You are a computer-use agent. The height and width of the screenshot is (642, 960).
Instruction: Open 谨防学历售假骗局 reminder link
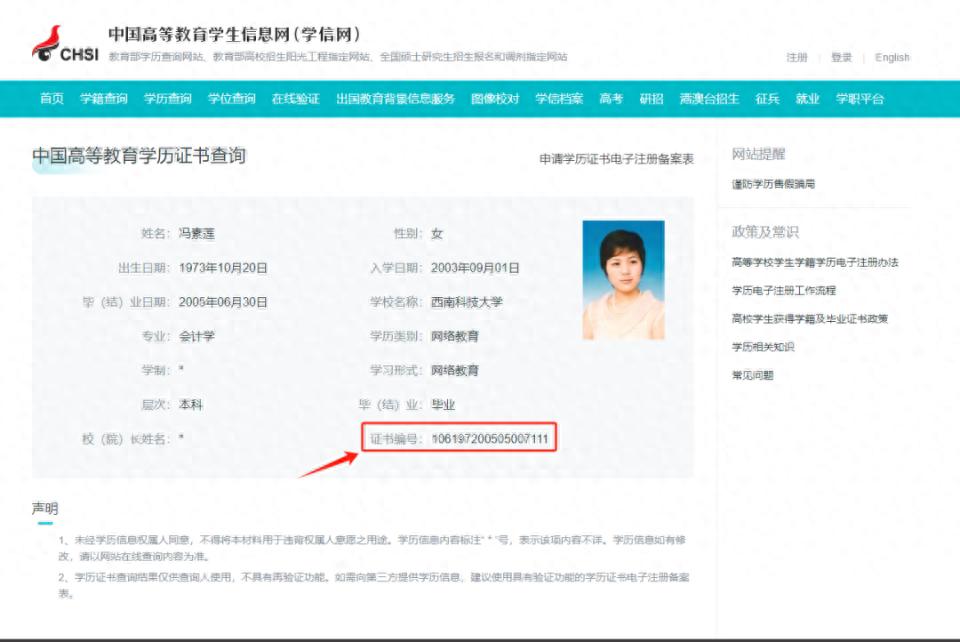click(x=773, y=184)
